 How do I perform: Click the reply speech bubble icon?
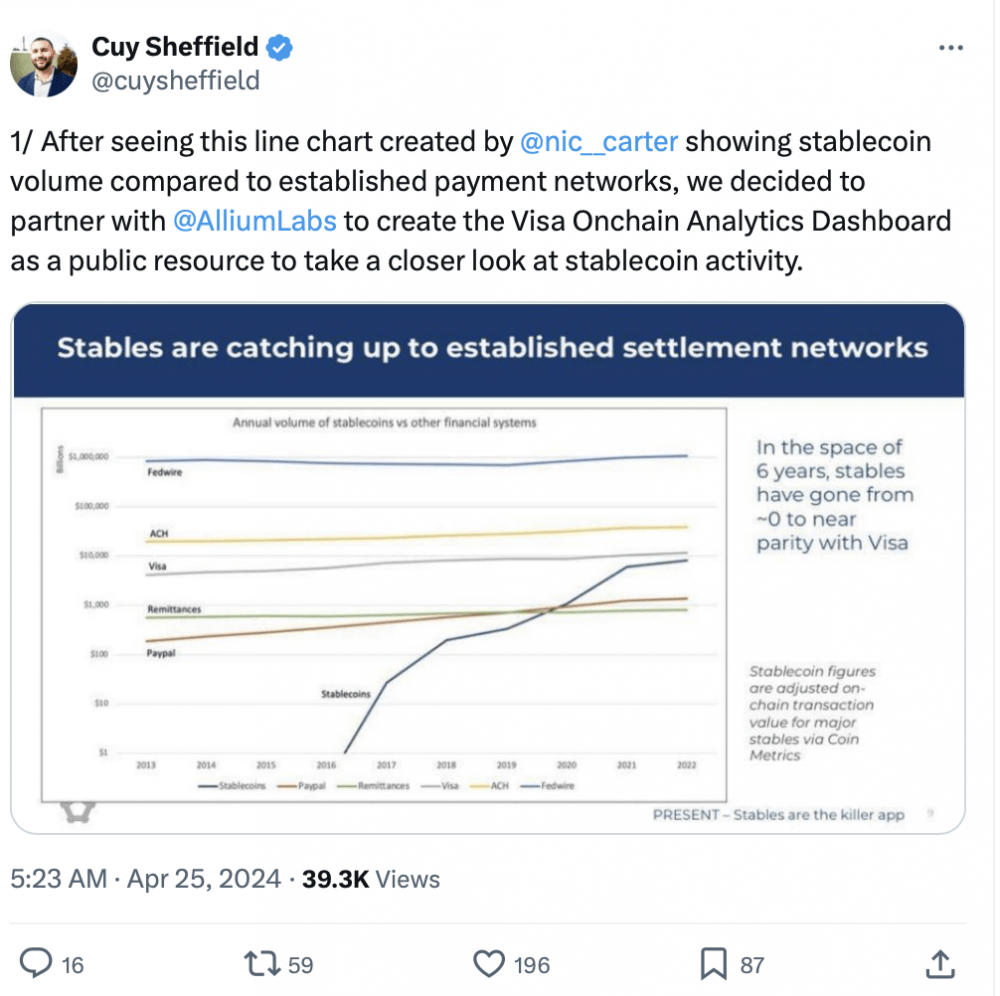click(36, 963)
